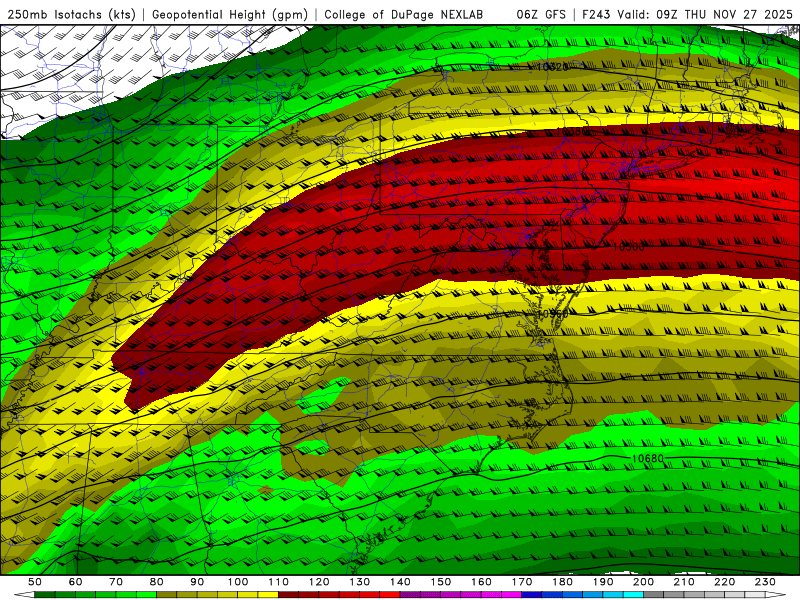
Task: Click the colorbar label '50'
Action: (35, 582)
